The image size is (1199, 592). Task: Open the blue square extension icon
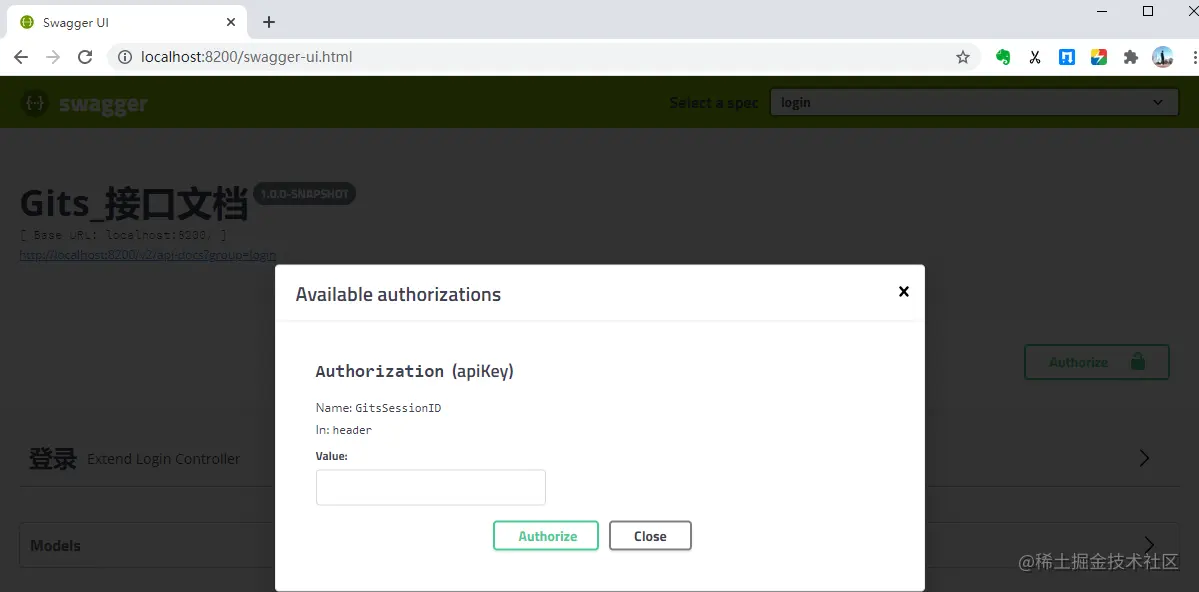tap(1067, 57)
